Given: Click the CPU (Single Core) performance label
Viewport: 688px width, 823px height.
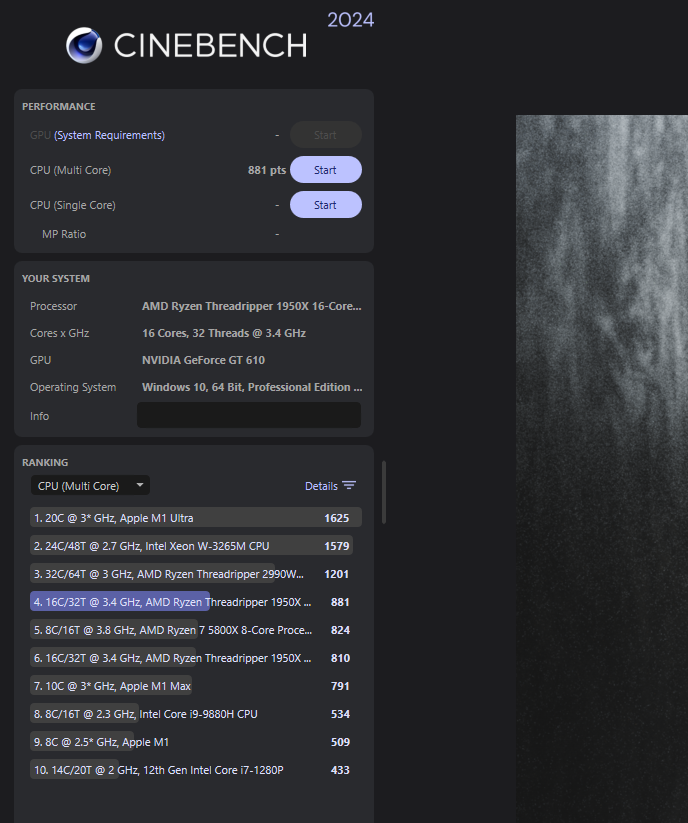Looking at the screenshot, I should pyautogui.click(x=72, y=205).
